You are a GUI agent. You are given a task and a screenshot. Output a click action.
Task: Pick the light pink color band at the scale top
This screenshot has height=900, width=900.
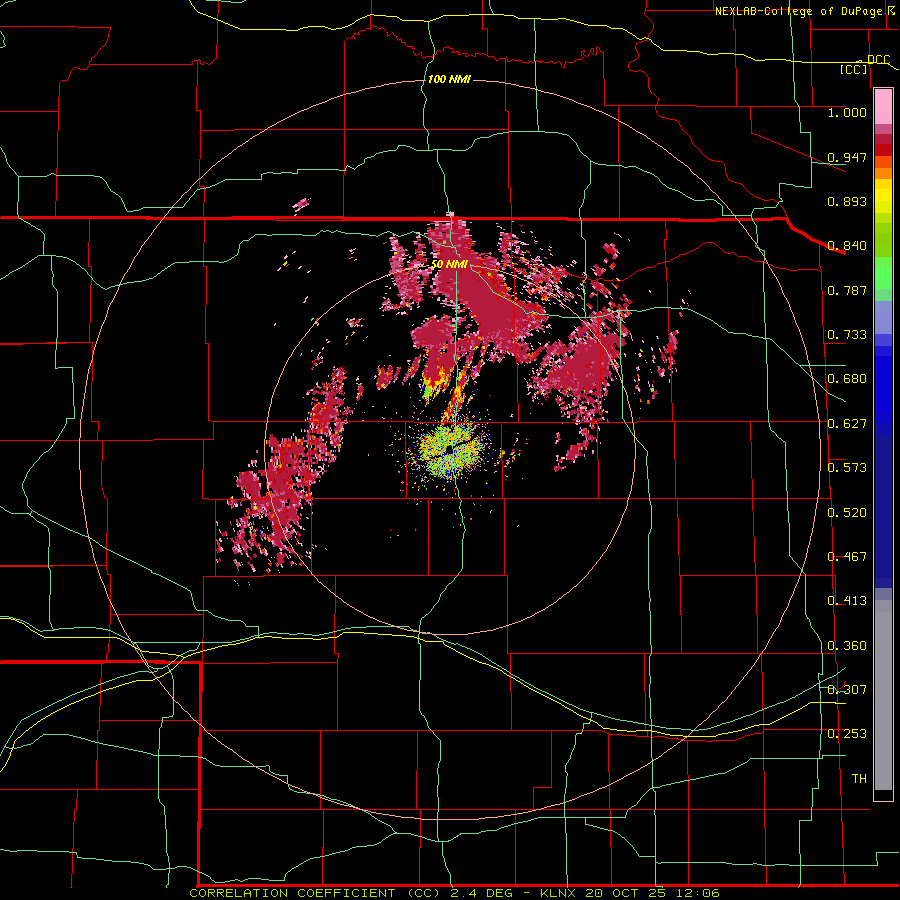883,107
